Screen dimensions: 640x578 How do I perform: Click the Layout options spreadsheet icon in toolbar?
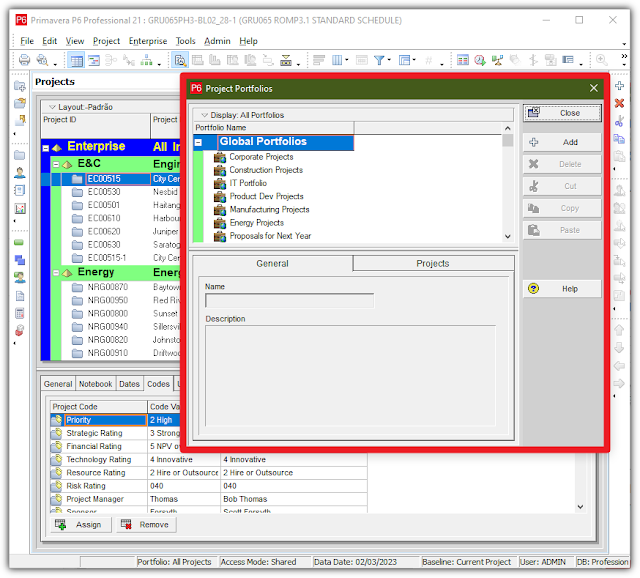(x=462, y=60)
